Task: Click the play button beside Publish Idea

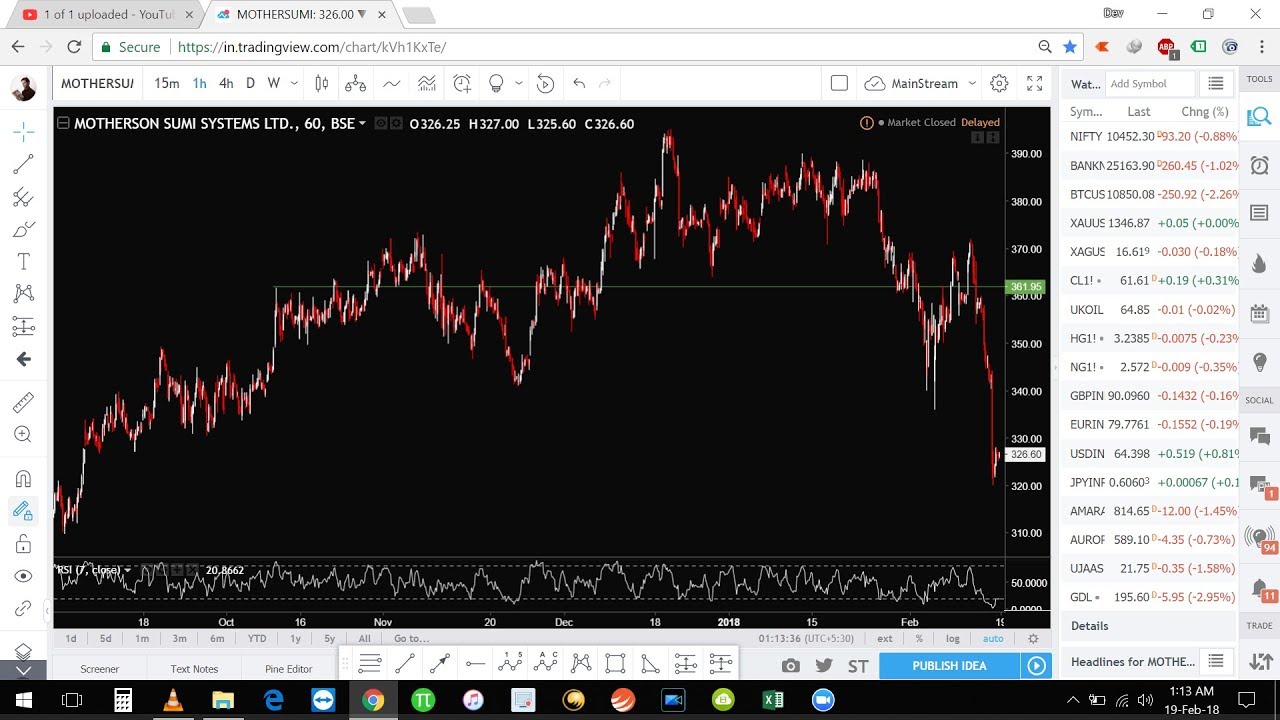Action: (1036, 666)
